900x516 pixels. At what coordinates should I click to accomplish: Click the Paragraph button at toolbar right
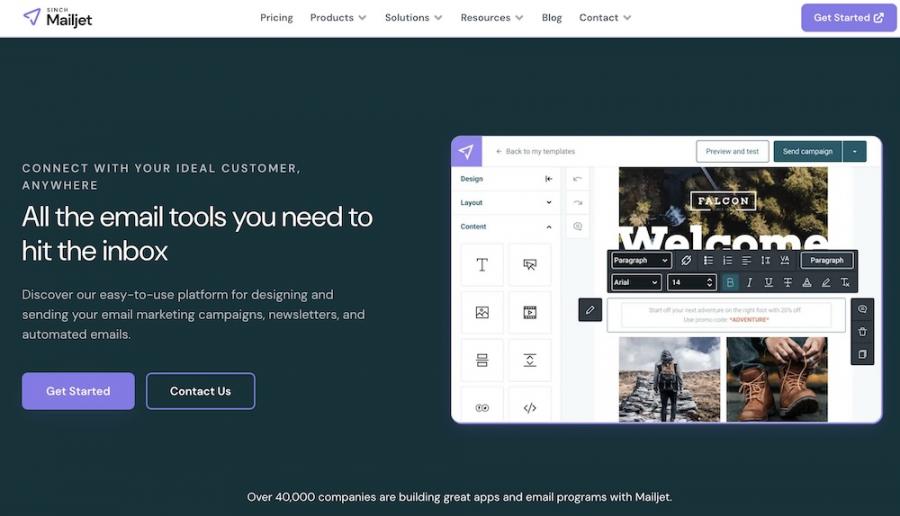[827, 261]
